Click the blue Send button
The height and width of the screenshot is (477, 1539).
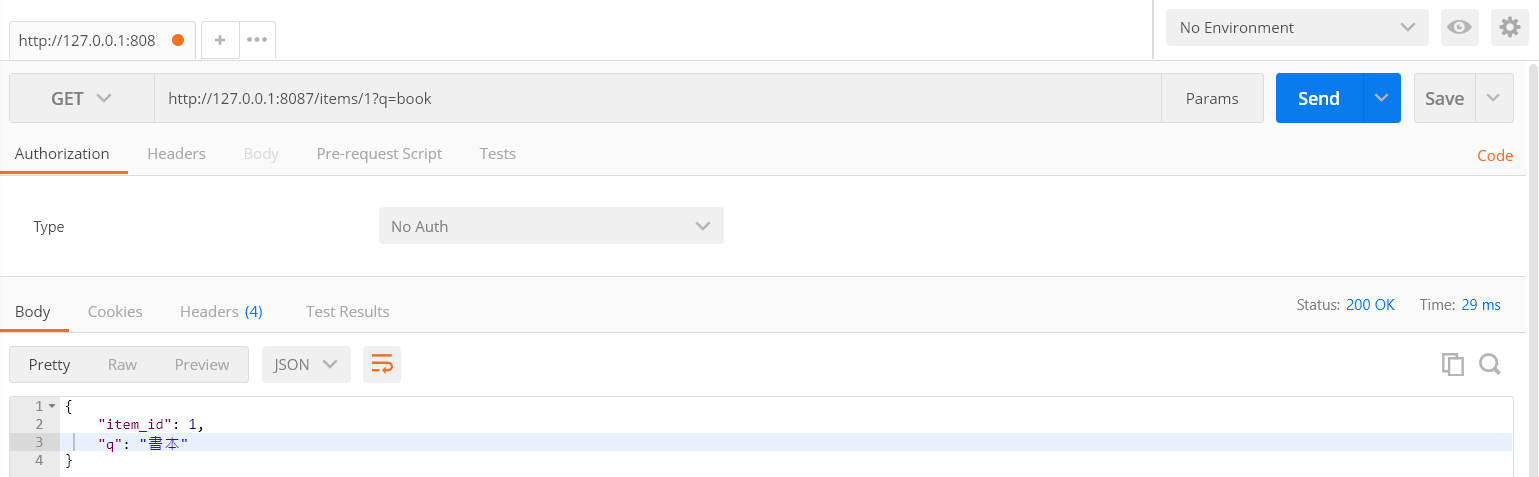point(1318,98)
